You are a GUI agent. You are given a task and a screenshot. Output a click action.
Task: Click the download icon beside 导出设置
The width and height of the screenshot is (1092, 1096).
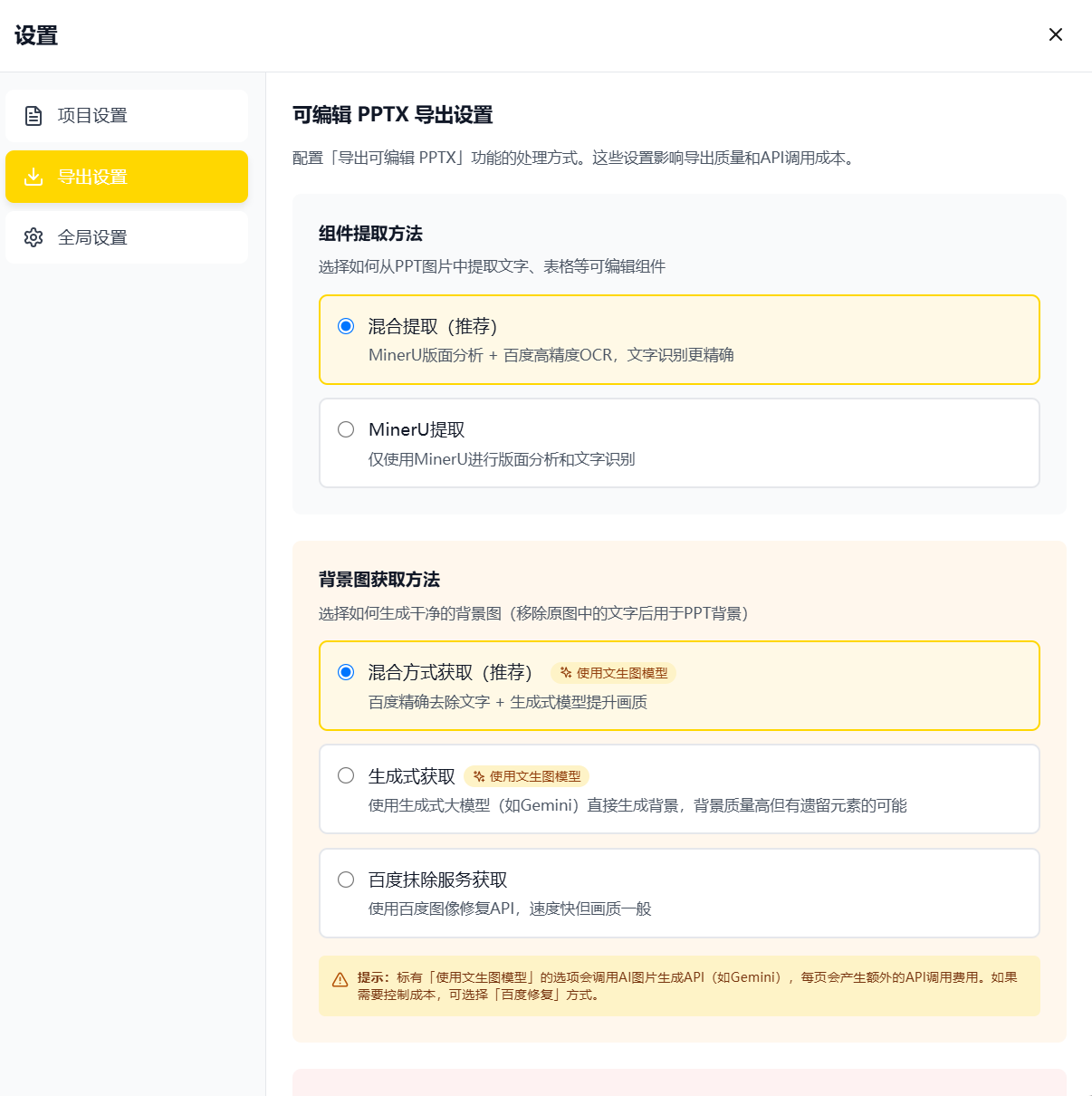[34, 177]
